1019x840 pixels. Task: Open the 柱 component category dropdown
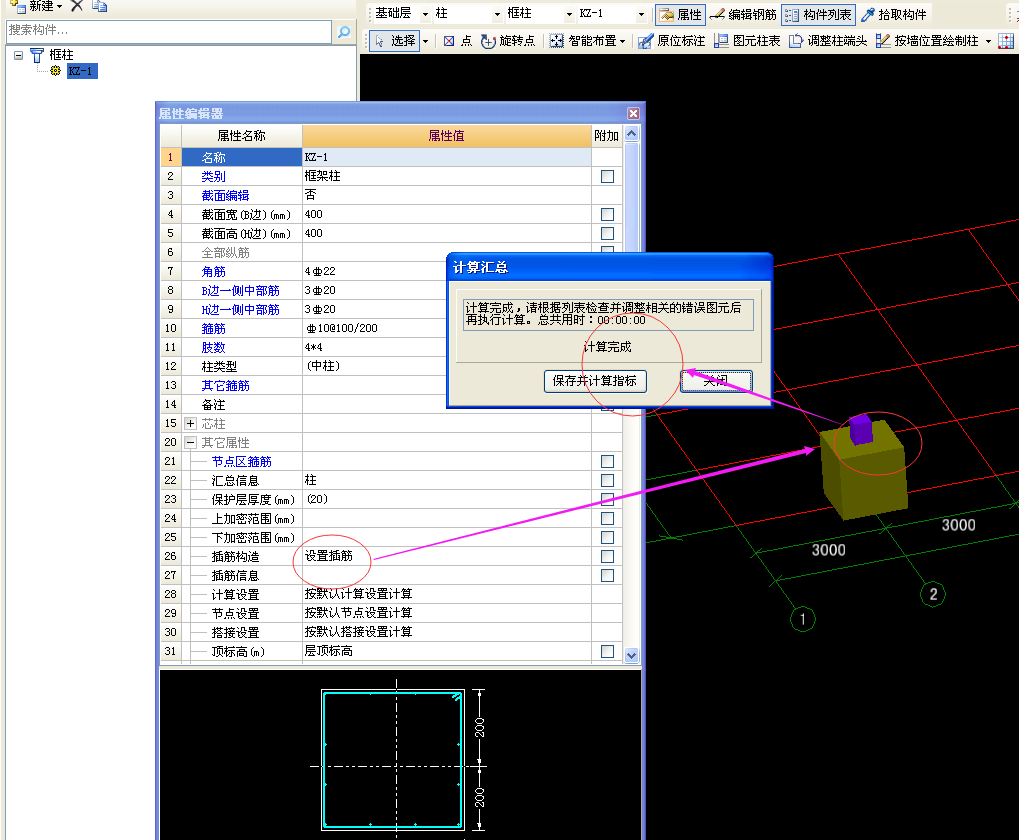497,14
